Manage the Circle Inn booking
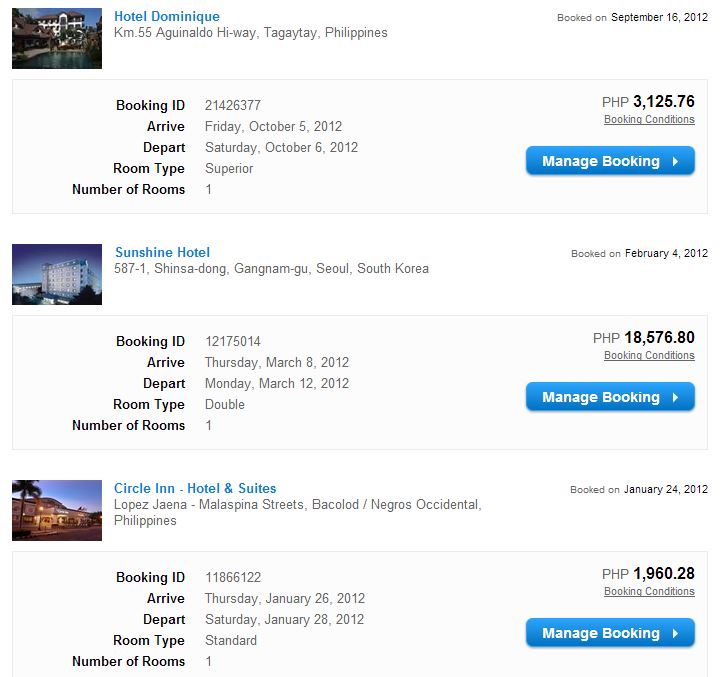This screenshot has height=677, width=720. 601,633
